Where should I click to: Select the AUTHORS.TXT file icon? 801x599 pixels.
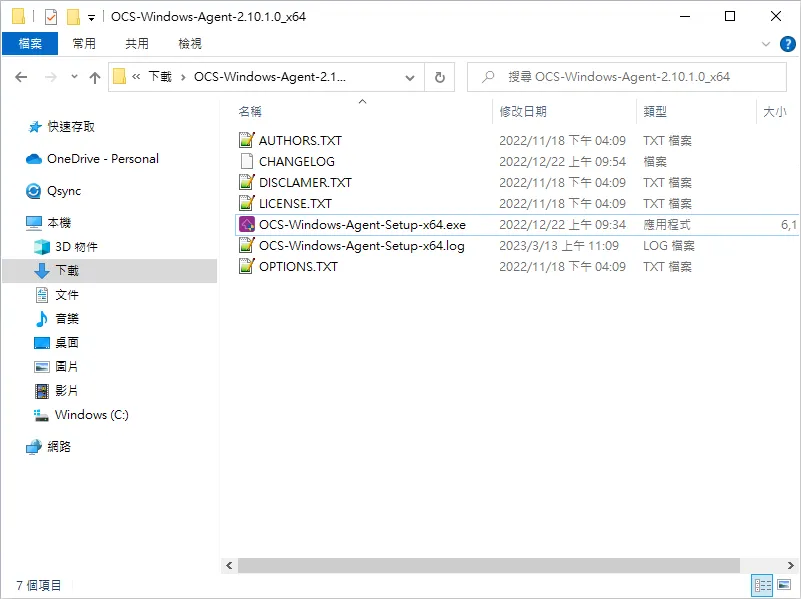point(247,140)
